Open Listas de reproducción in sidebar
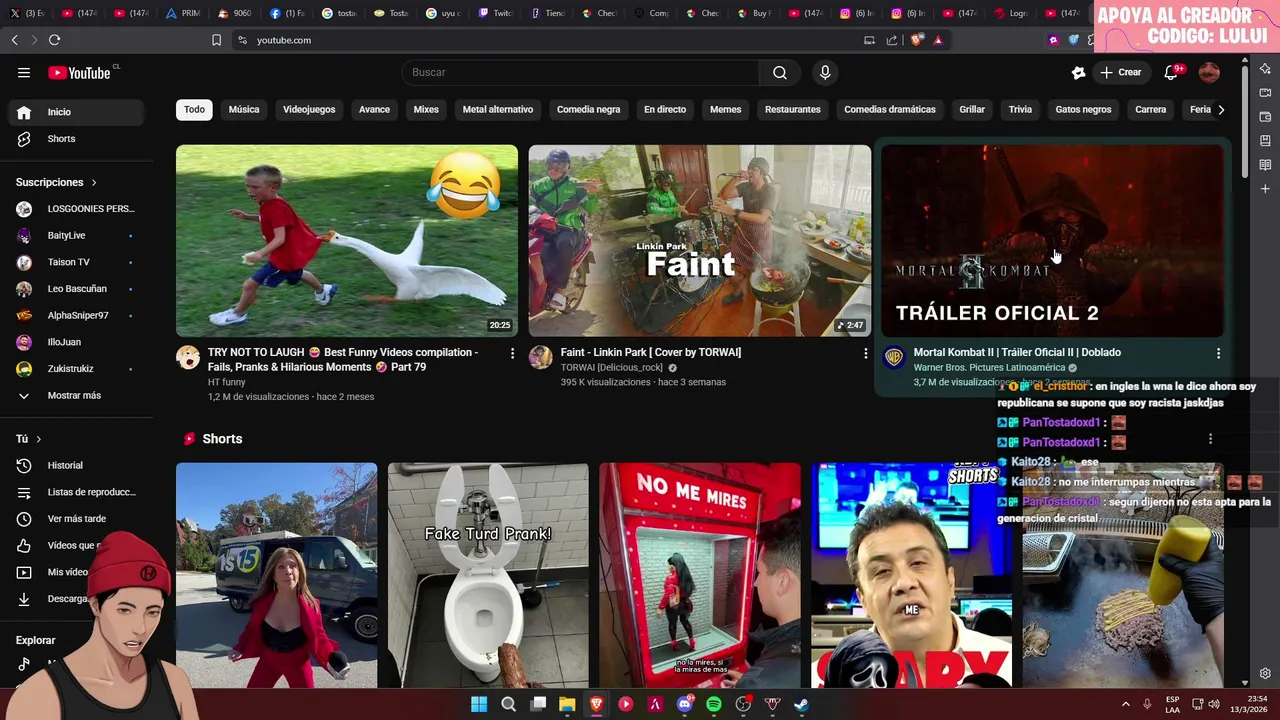This screenshot has width=1280, height=720. pyautogui.click(x=75, y=492)
